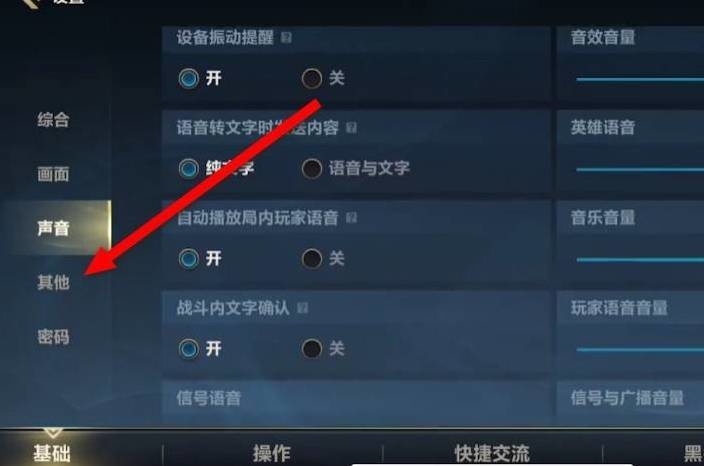
Task: Select 语音与文字 radio option
Action: point(312,169)
